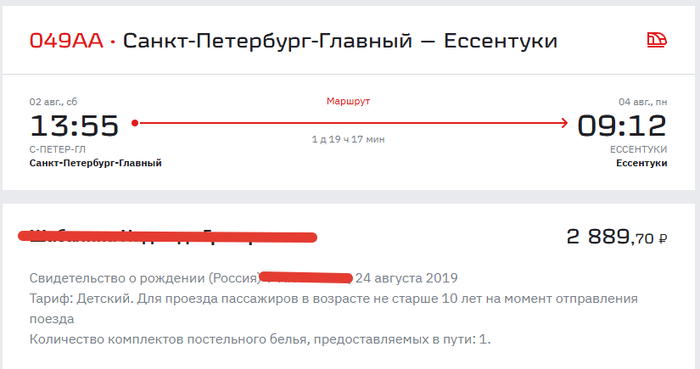Click the bedding sets count line

(260, 340)
